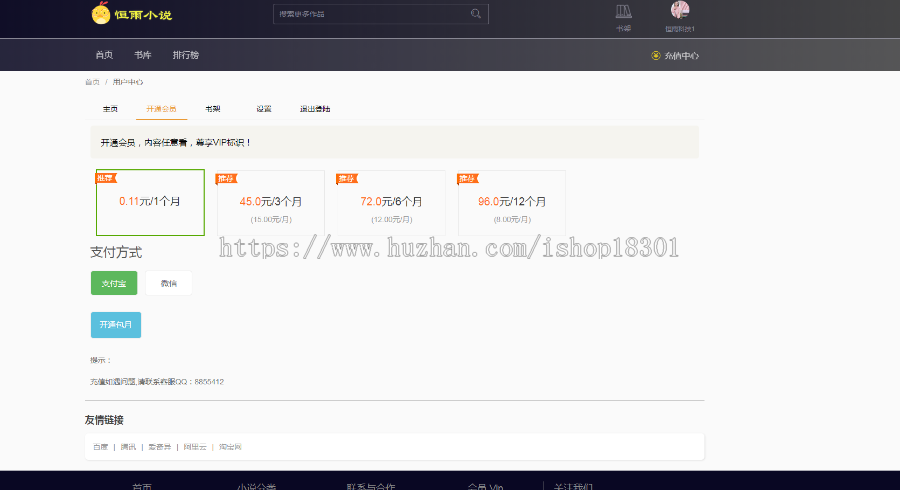The width and height of the screenshot is (900, 490).
Task: Click the recharge center coin icon
Action: pyautogui.click(x=655, y=56)
